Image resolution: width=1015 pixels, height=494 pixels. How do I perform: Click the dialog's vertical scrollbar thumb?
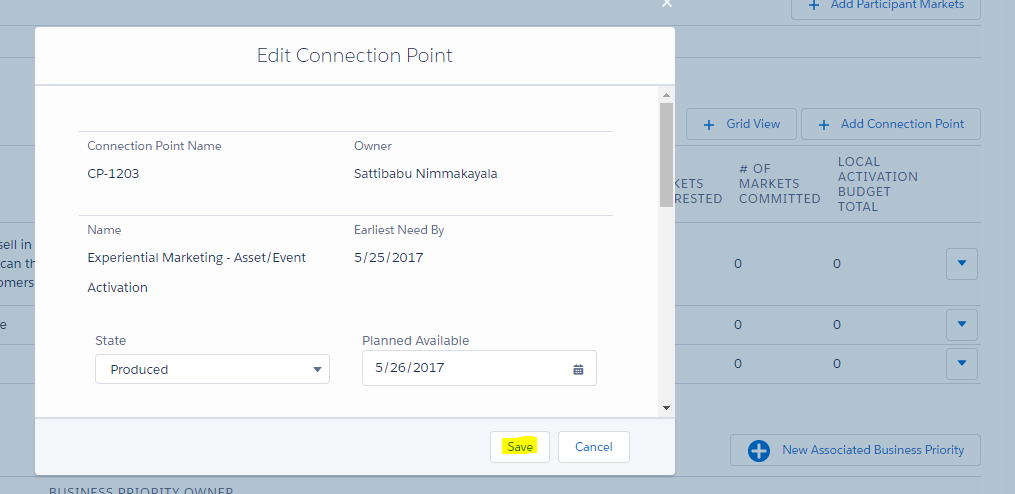pos(666,155)
